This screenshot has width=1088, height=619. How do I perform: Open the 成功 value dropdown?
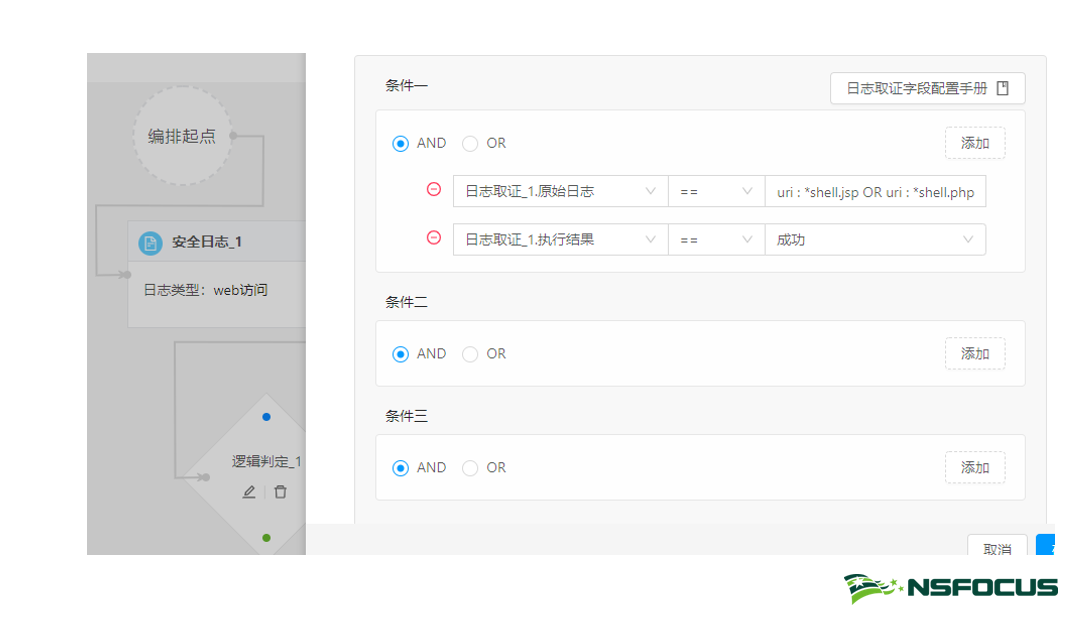(875, 240)
